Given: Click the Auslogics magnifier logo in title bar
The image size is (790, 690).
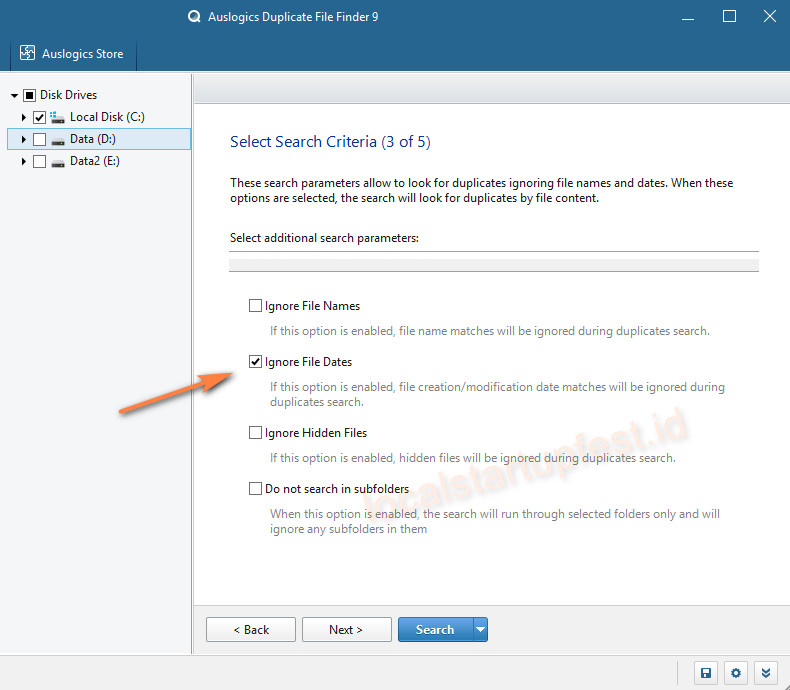Looking at the screenshot, I should coord(194,17).
